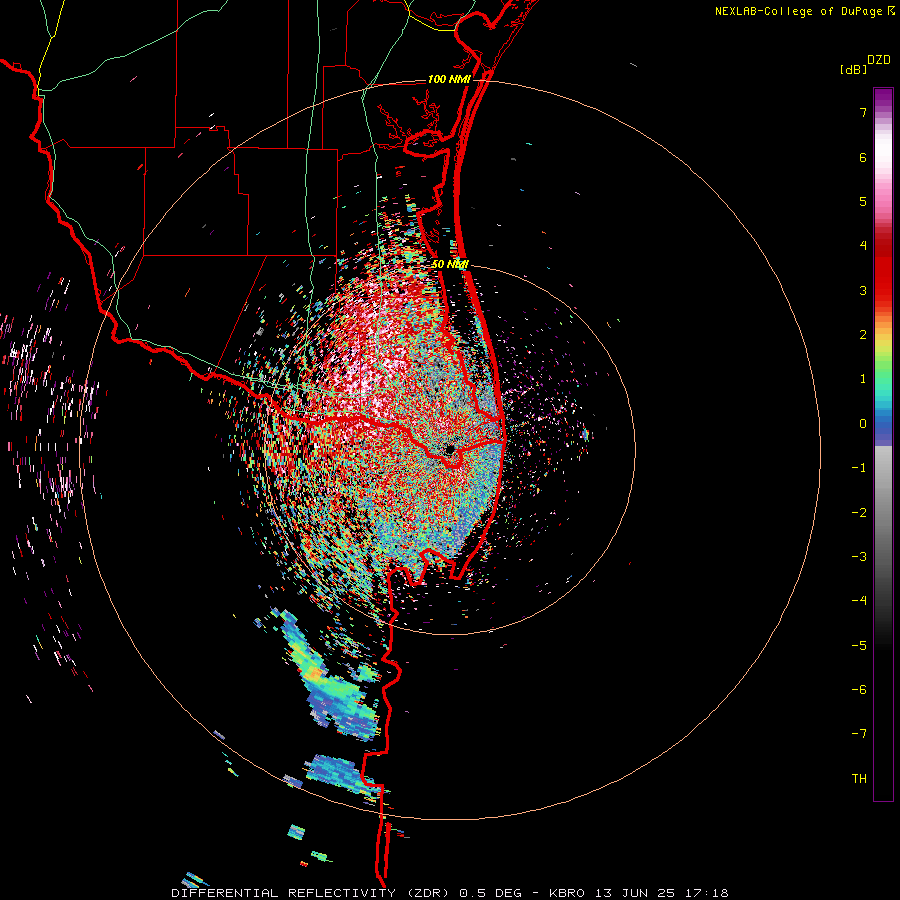This screenshot has width=900, height=900.
Task: Click the TH threshold label on the colorbar
Action: point(859,779)
